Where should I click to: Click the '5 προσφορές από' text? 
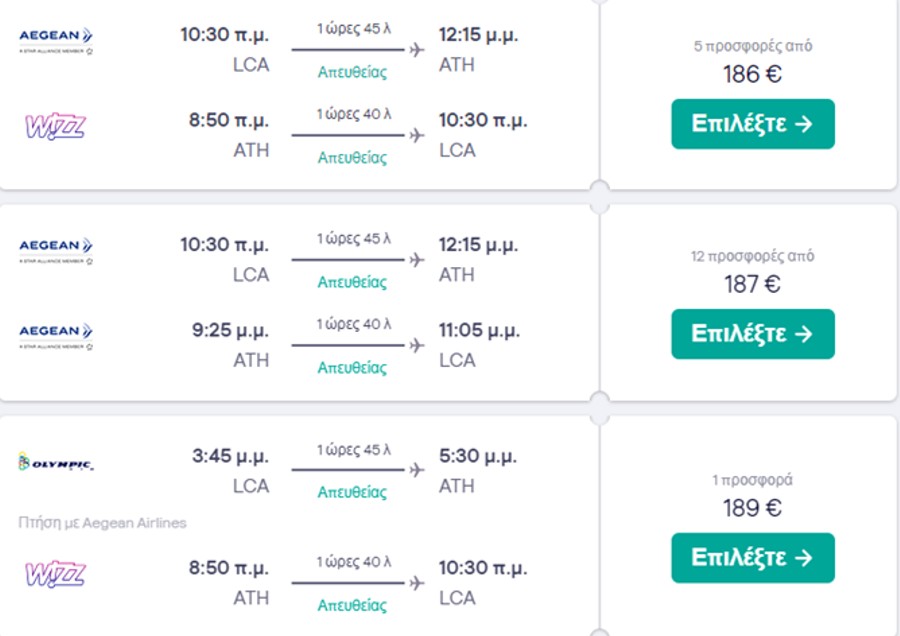(752, 46)
